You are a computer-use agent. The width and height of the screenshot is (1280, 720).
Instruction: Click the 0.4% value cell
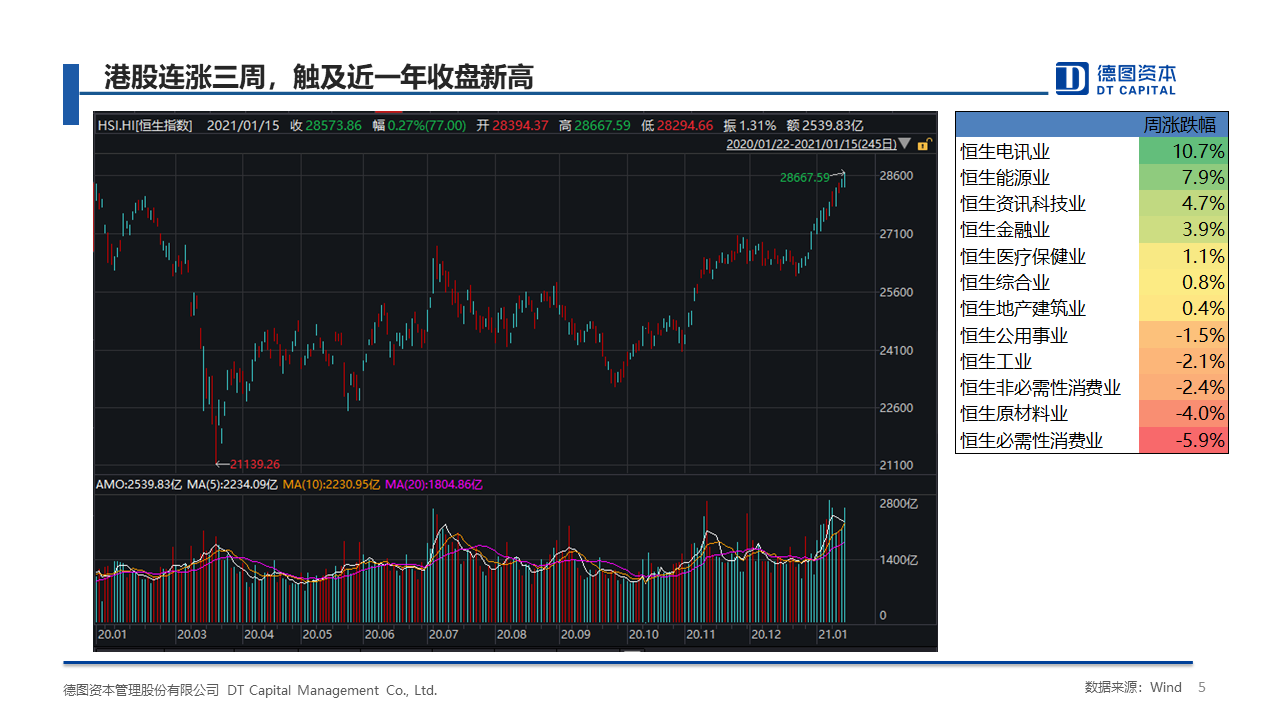[1184, 308]
